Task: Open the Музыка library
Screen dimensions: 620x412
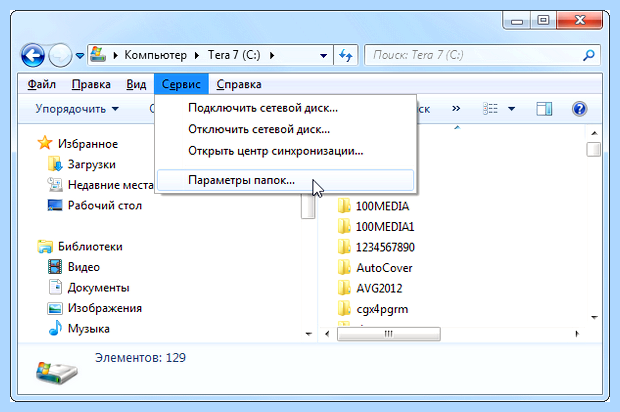Action: [x=89, y=329]
